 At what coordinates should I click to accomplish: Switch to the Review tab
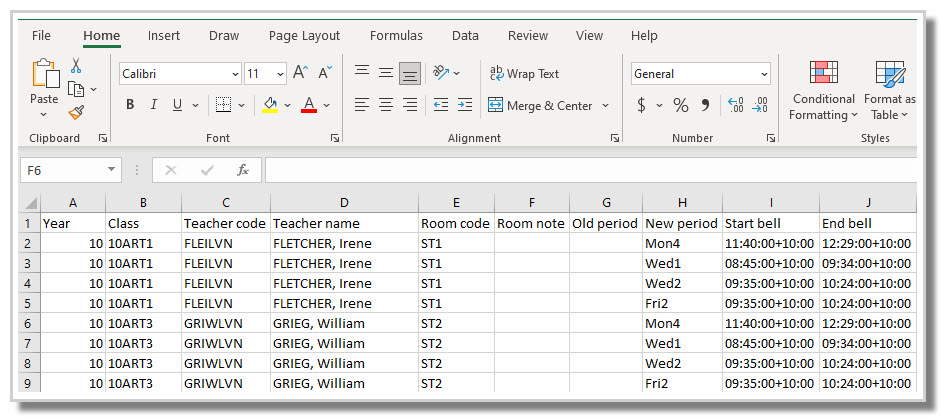pos(528,36)
